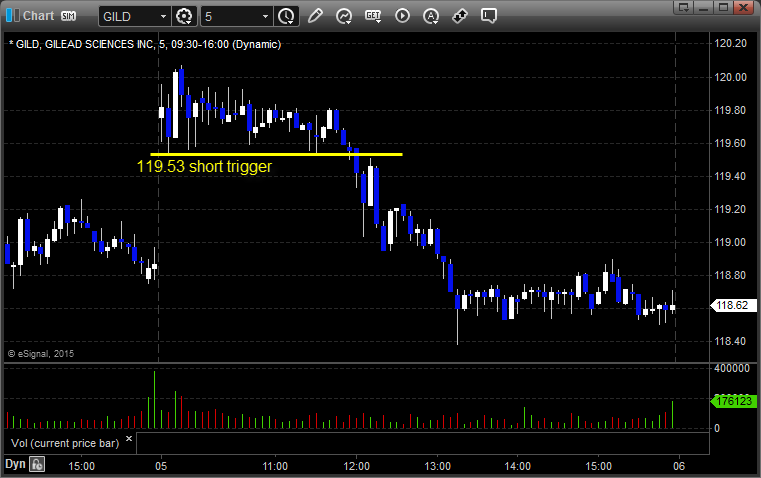
Task: Close the Vol (current price bar) tab
Action: tap(129, 439)
